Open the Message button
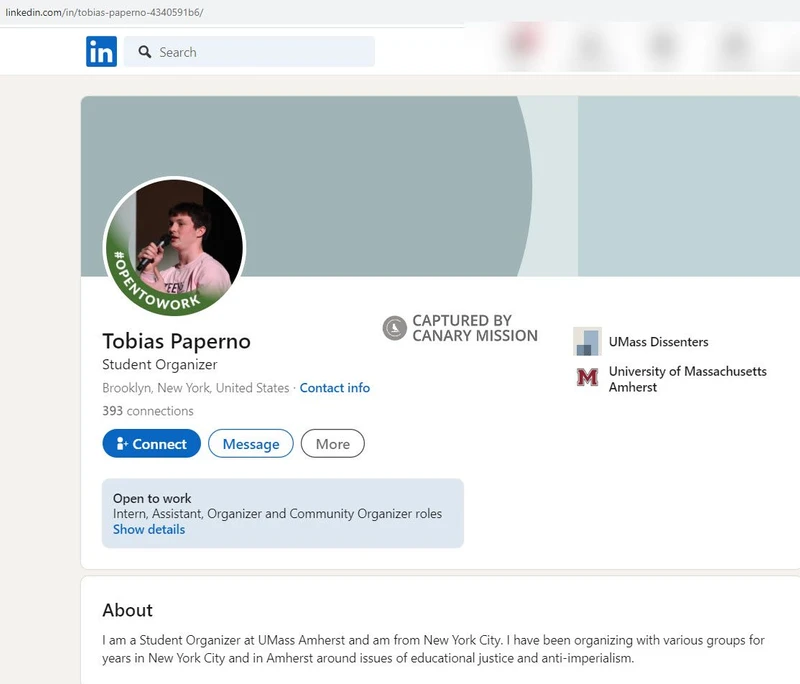This screenshot has width=800, height=684. click(251, 444)
